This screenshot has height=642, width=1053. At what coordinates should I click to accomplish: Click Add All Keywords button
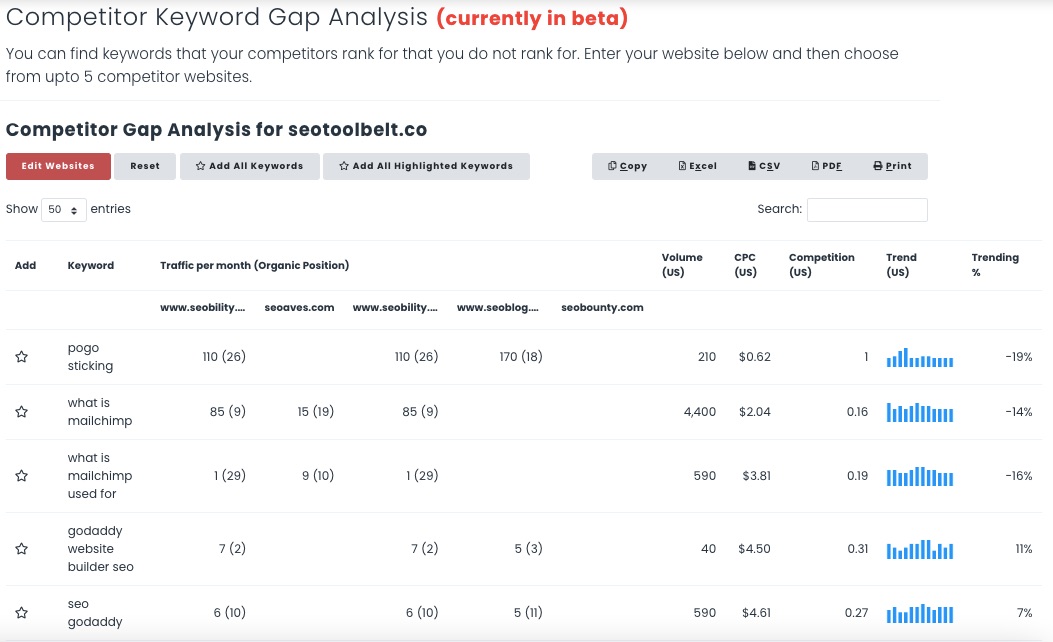[249, 166]
